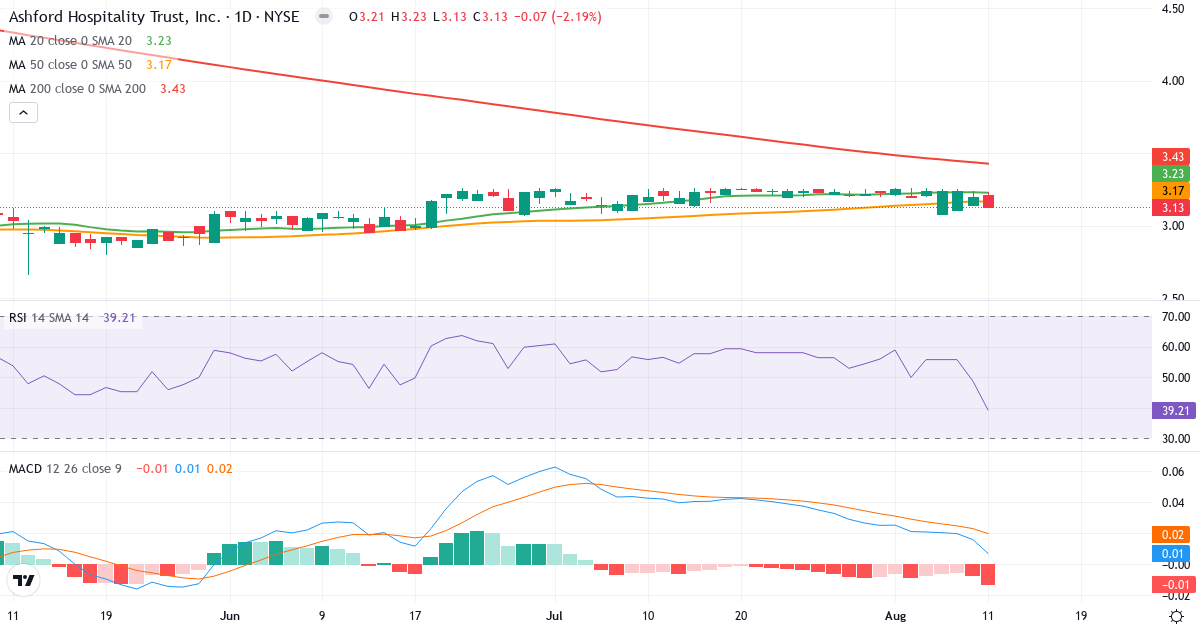Click the Jul date on time axis
The width and height of the screenshot is (1200, 630).
(556, 616)
